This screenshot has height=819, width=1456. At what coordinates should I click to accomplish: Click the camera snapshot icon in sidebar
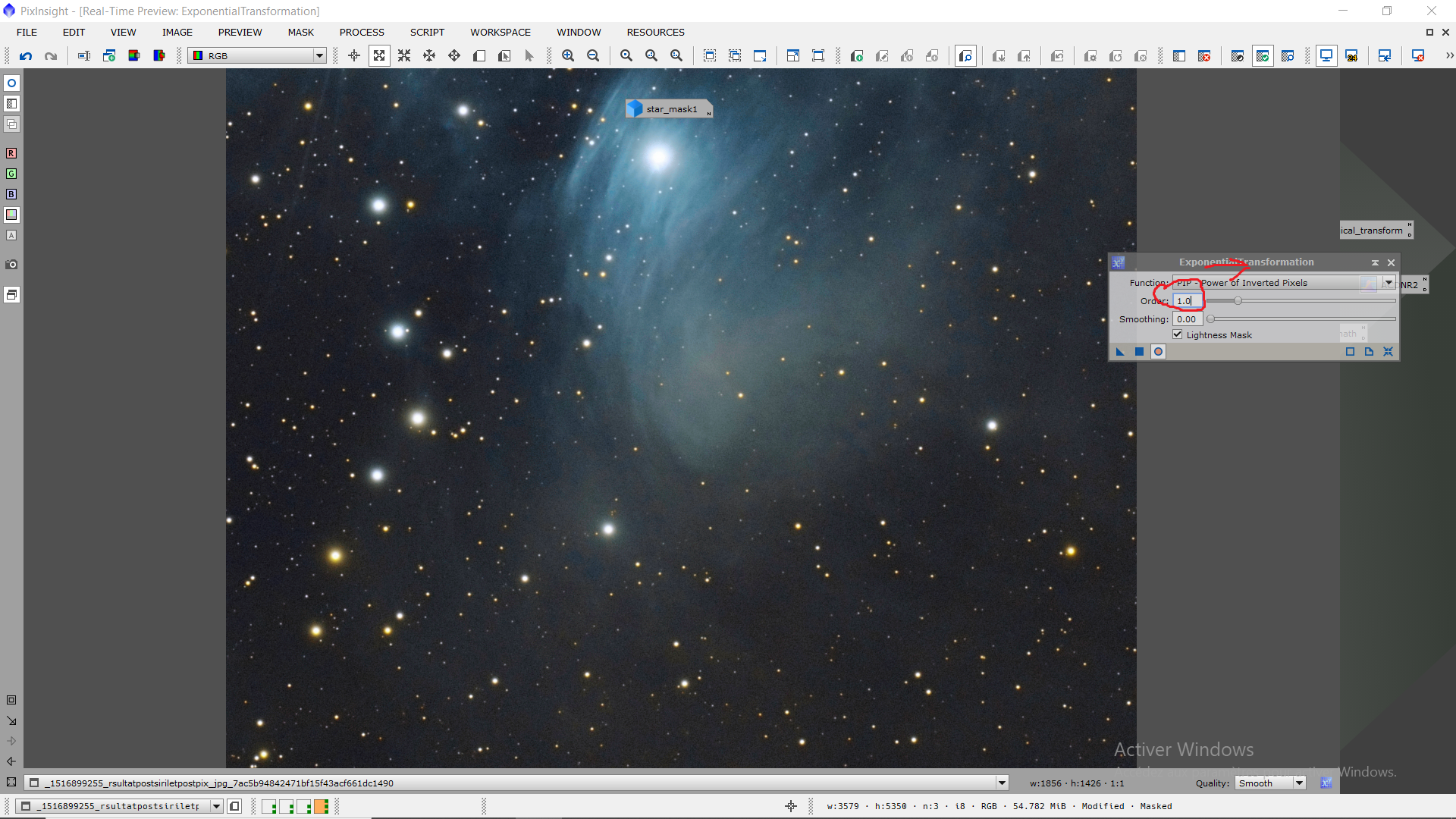(x=11, y=265)
